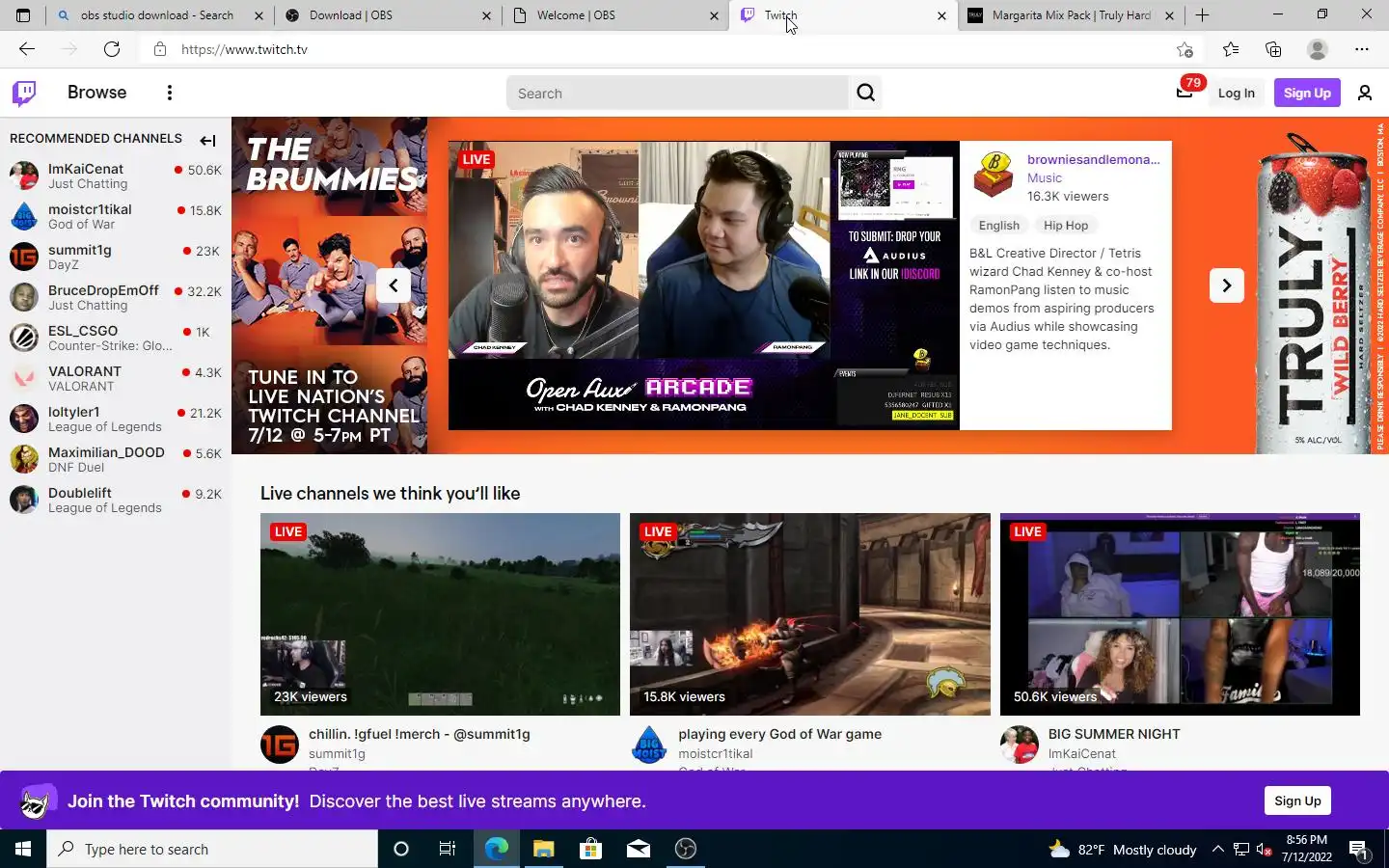Go to previous featured carousel stream
The height and width of the screenshot is (868, 1389).
pos(394,285)
